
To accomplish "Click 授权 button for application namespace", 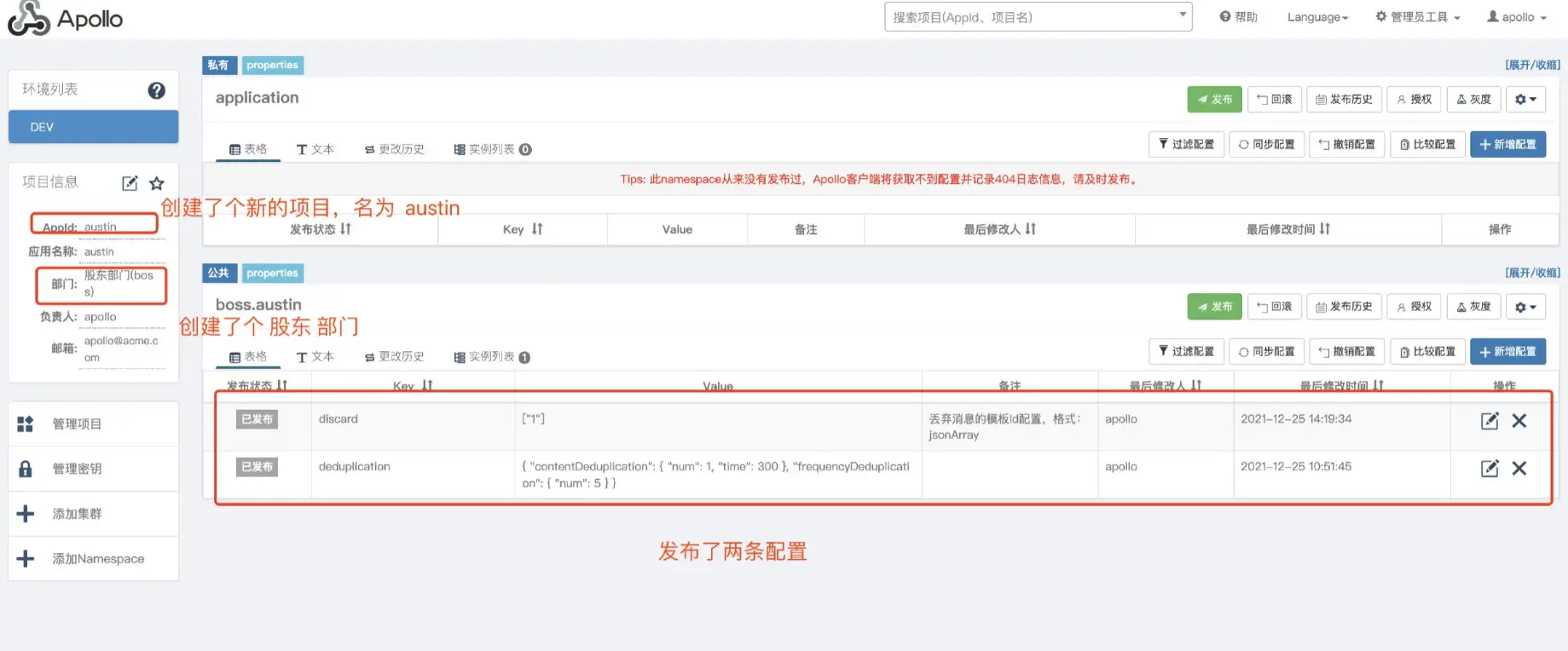I will tap(1414, 99).
